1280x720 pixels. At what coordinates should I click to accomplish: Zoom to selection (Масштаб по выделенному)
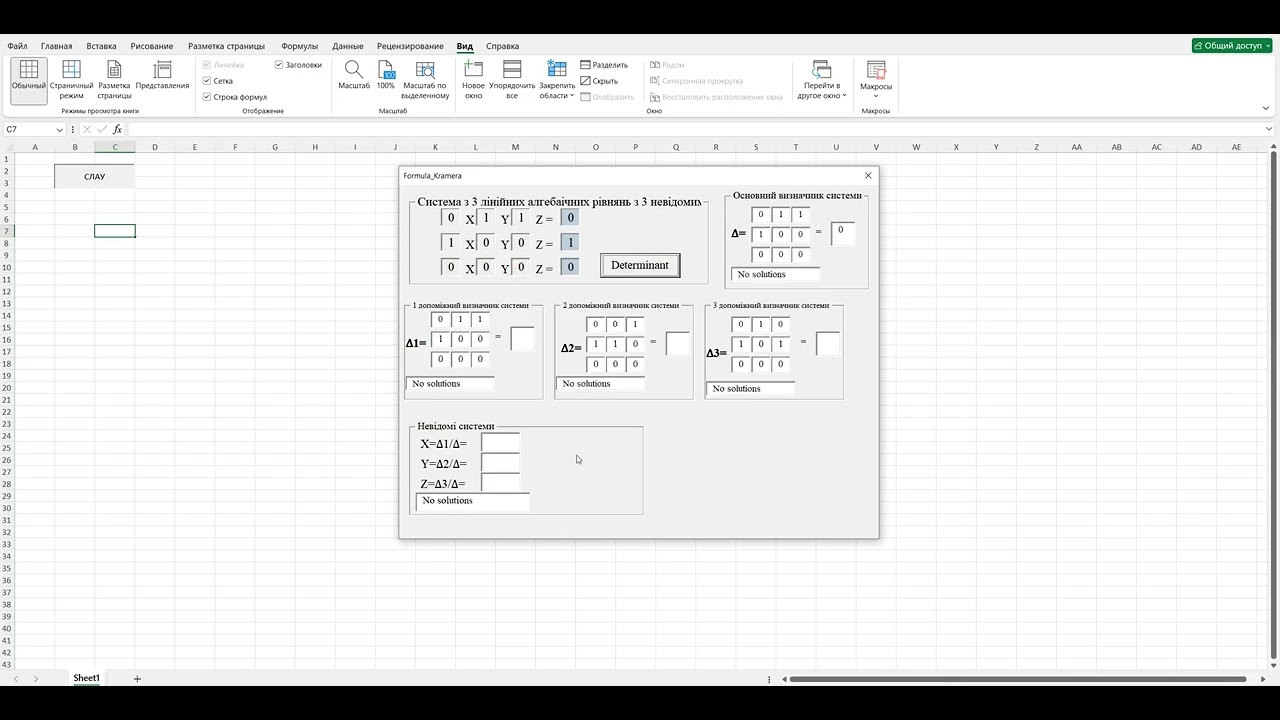tap(426, 79)
